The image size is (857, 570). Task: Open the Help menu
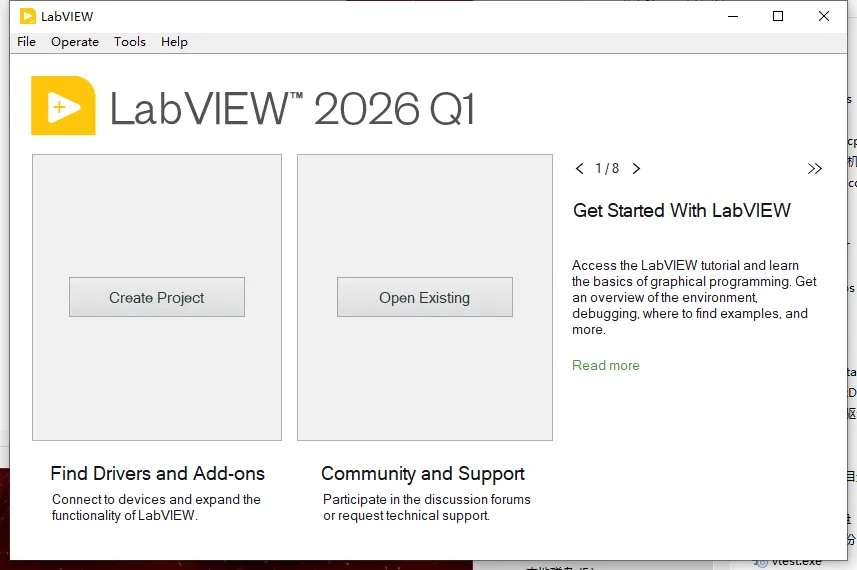pos(174,42)
